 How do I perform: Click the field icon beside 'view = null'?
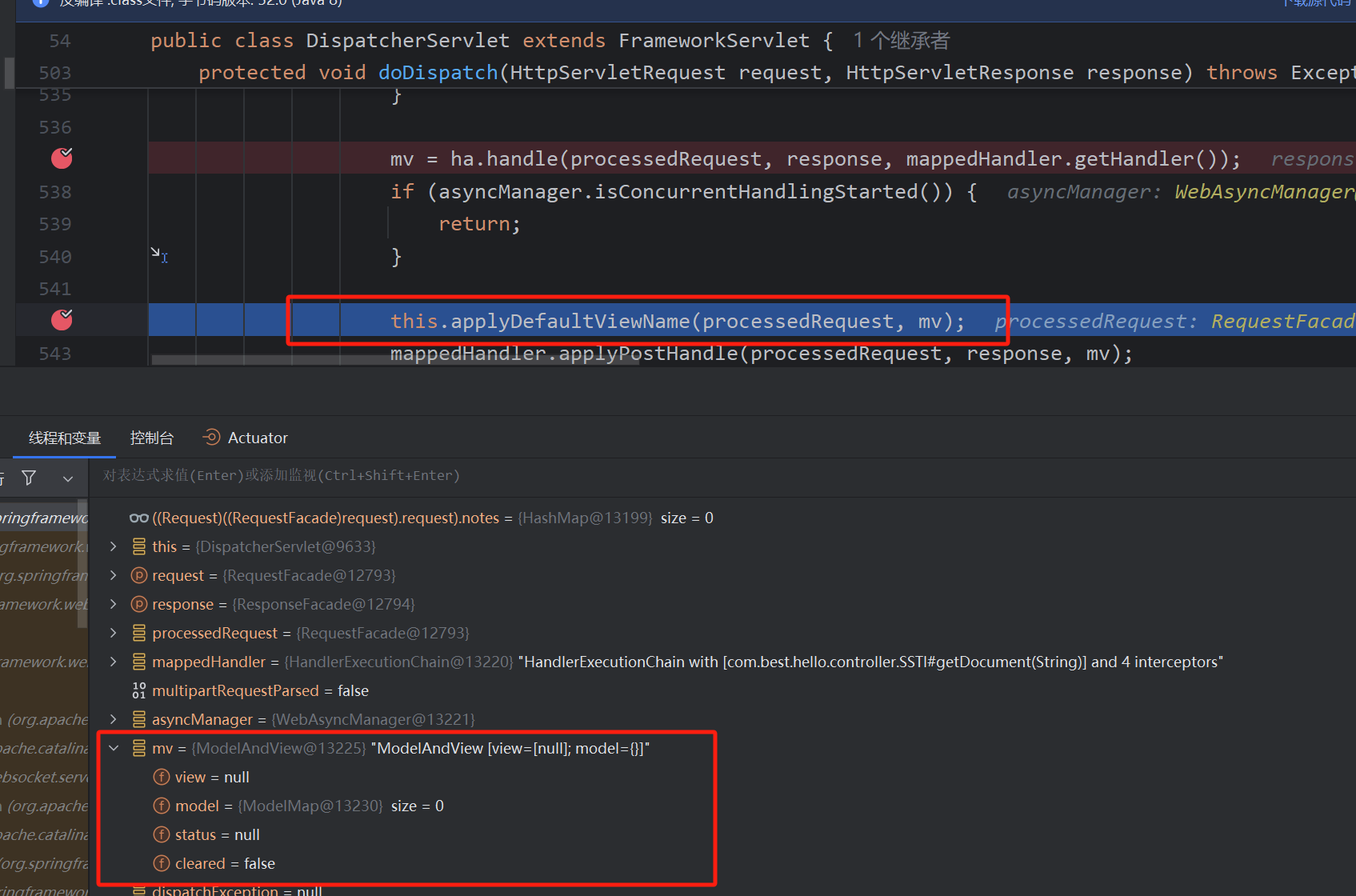tap(162, 777)
